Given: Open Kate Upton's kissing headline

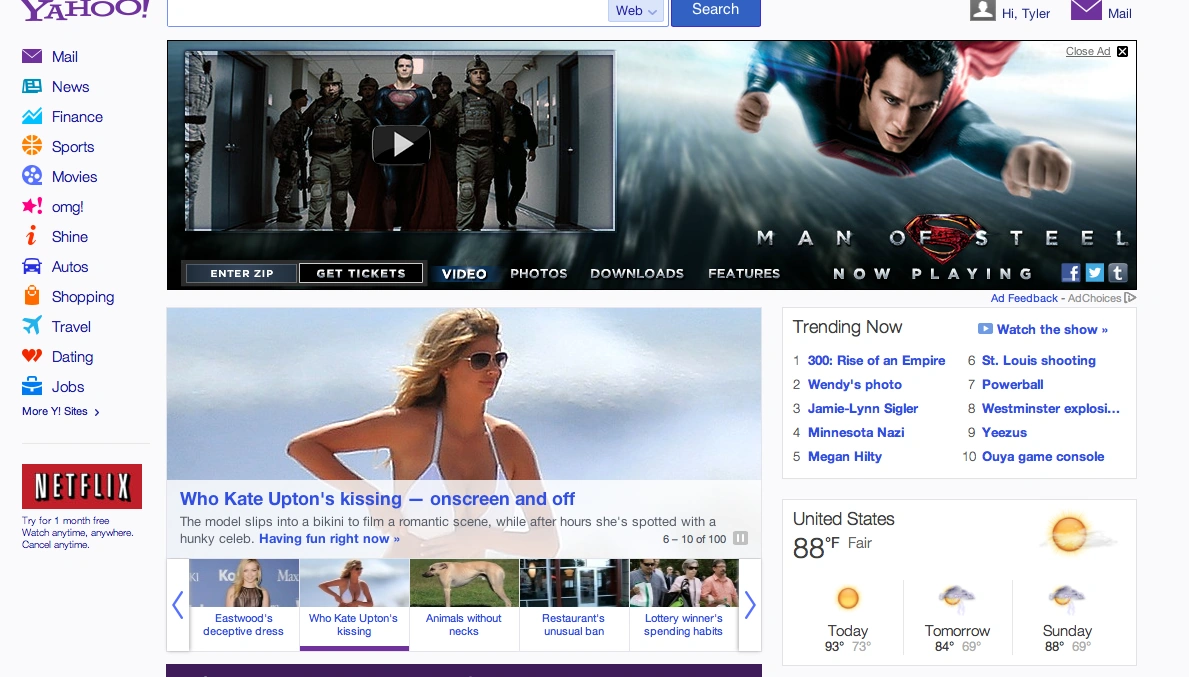Looking at the screenshot, I should [x=377, y=498].
